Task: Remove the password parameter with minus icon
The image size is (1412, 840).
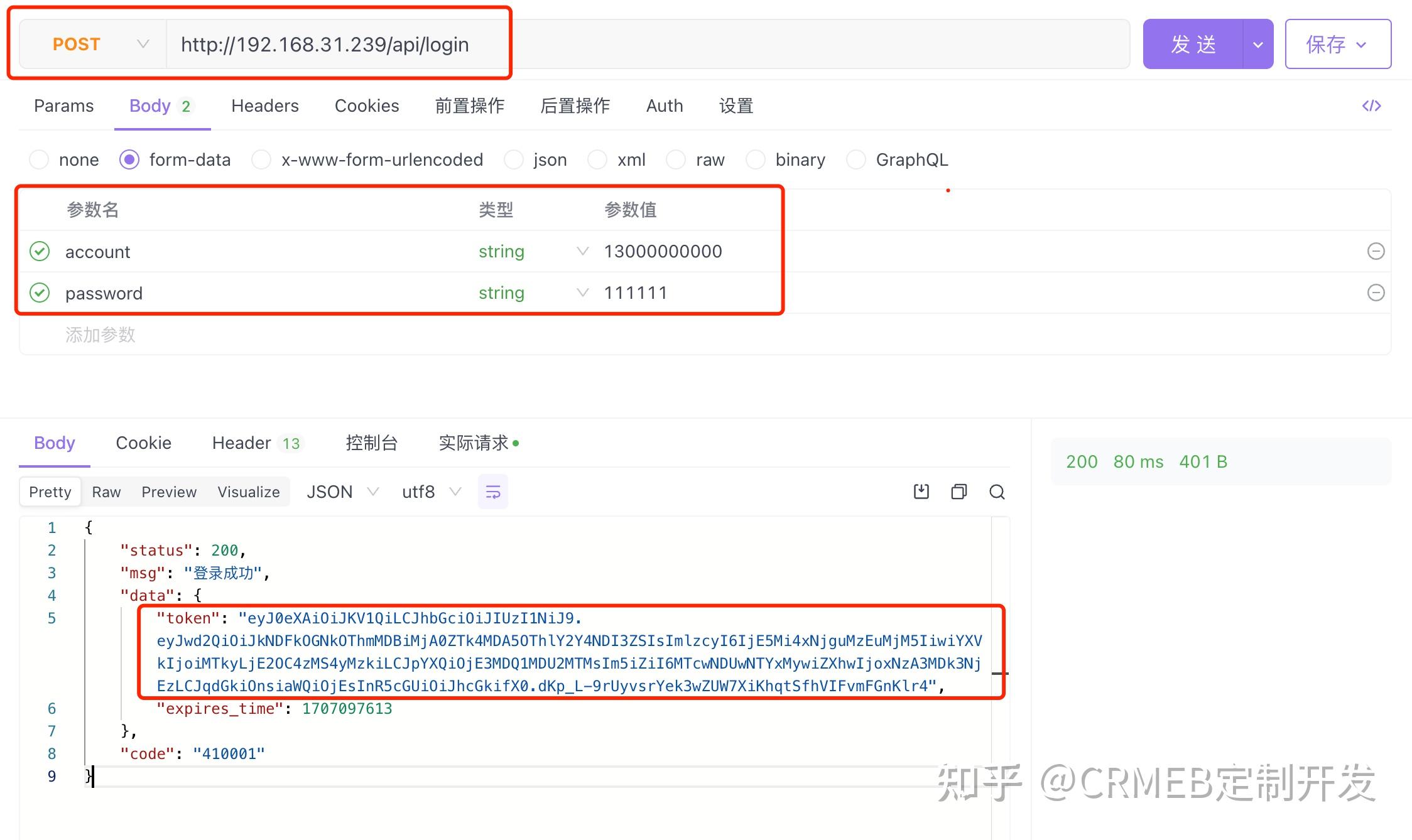Action: [x=1376, y=293]
